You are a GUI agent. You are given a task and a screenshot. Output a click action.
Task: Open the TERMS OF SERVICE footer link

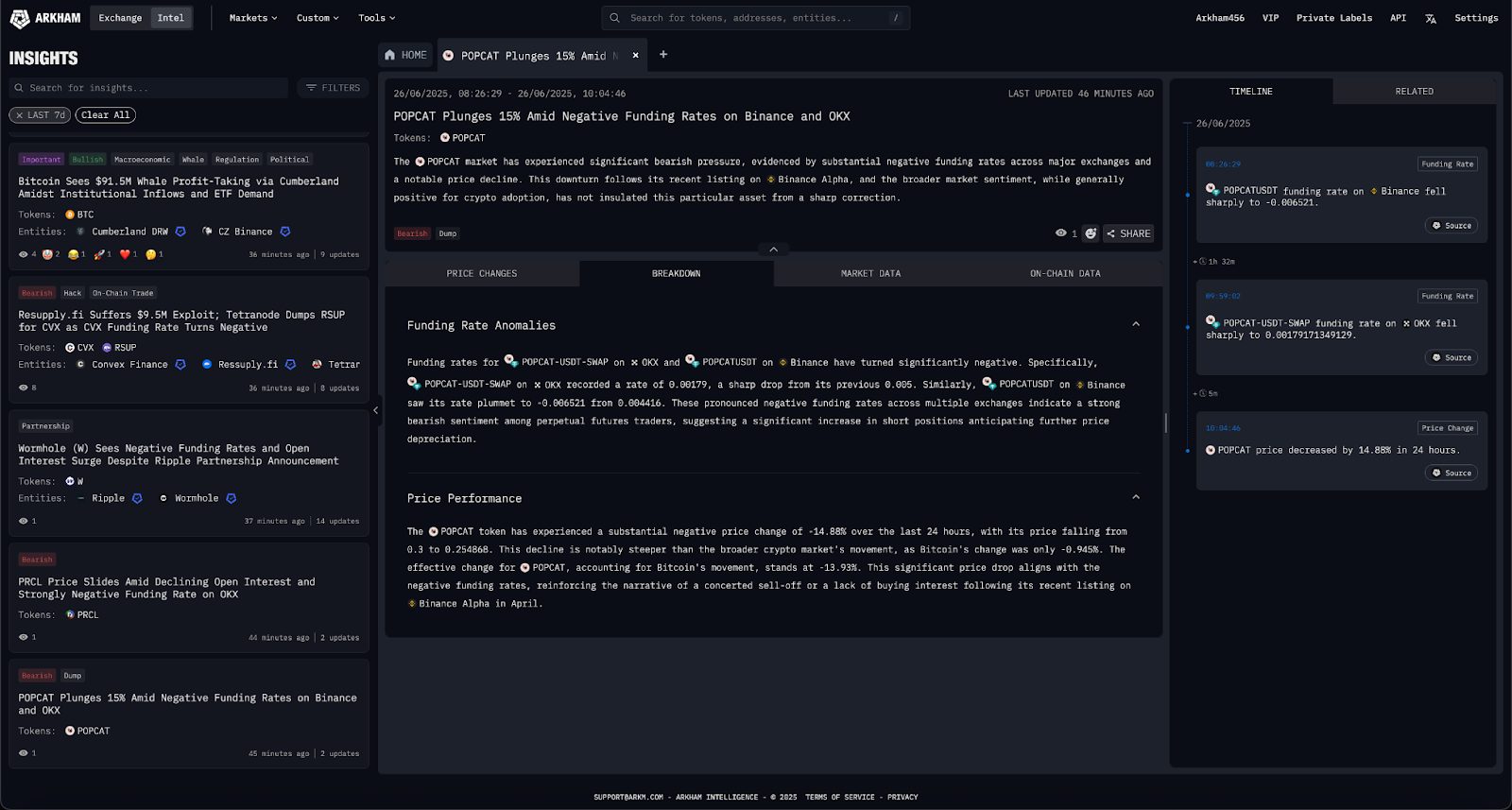(840, 797)
